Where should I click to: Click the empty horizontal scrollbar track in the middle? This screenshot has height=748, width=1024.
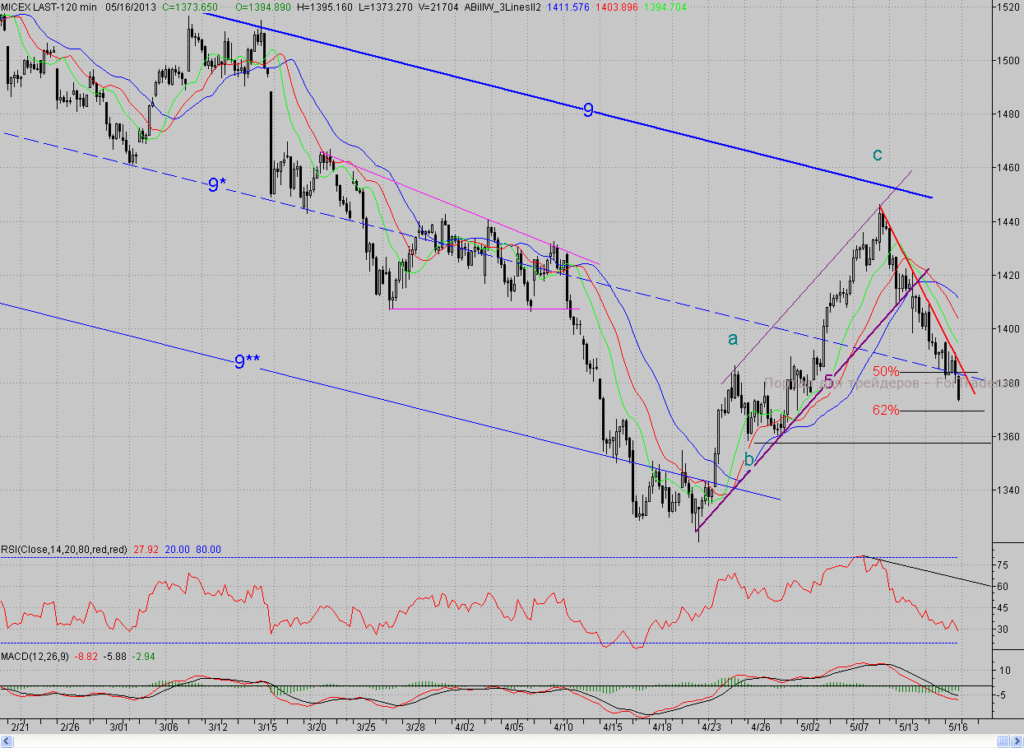pyautogui.click(x=503, y=741)
